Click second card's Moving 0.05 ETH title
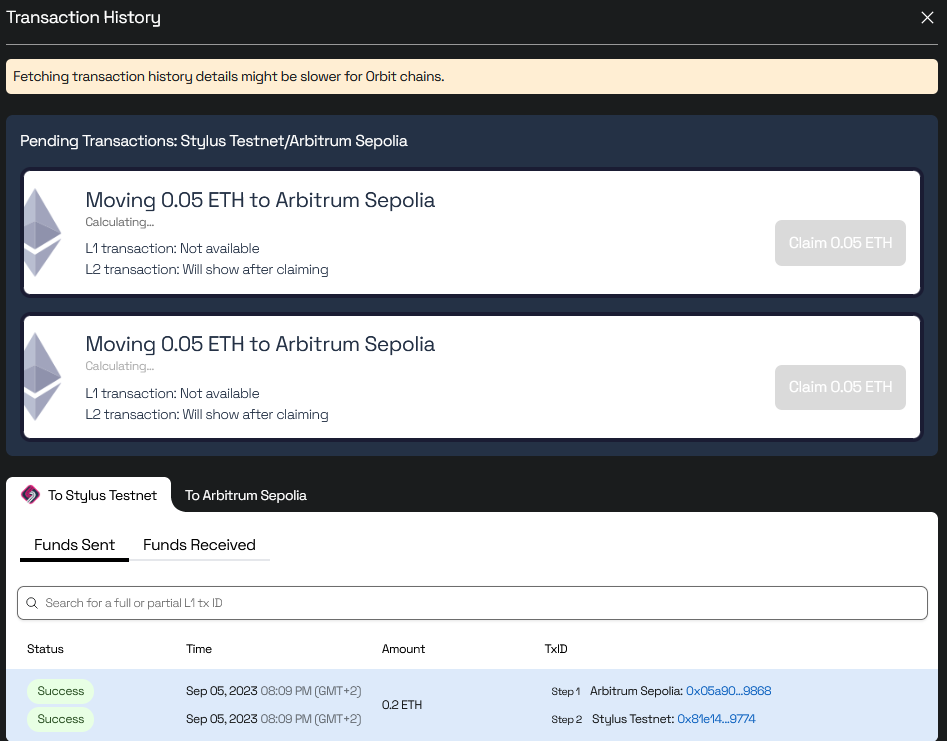This screenshot has height=741, width=947. 260,344
